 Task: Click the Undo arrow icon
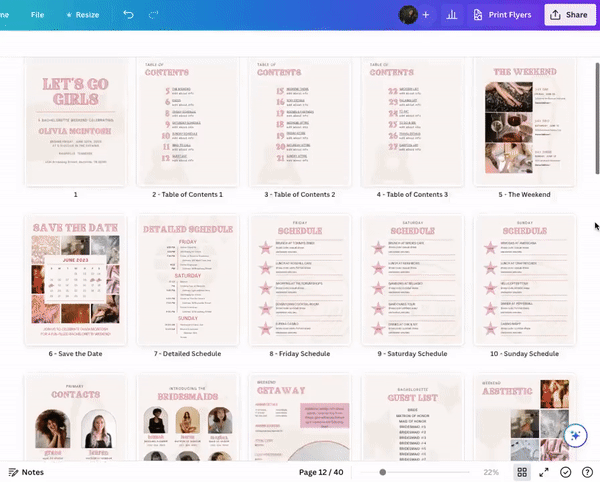tap(128, 15)
